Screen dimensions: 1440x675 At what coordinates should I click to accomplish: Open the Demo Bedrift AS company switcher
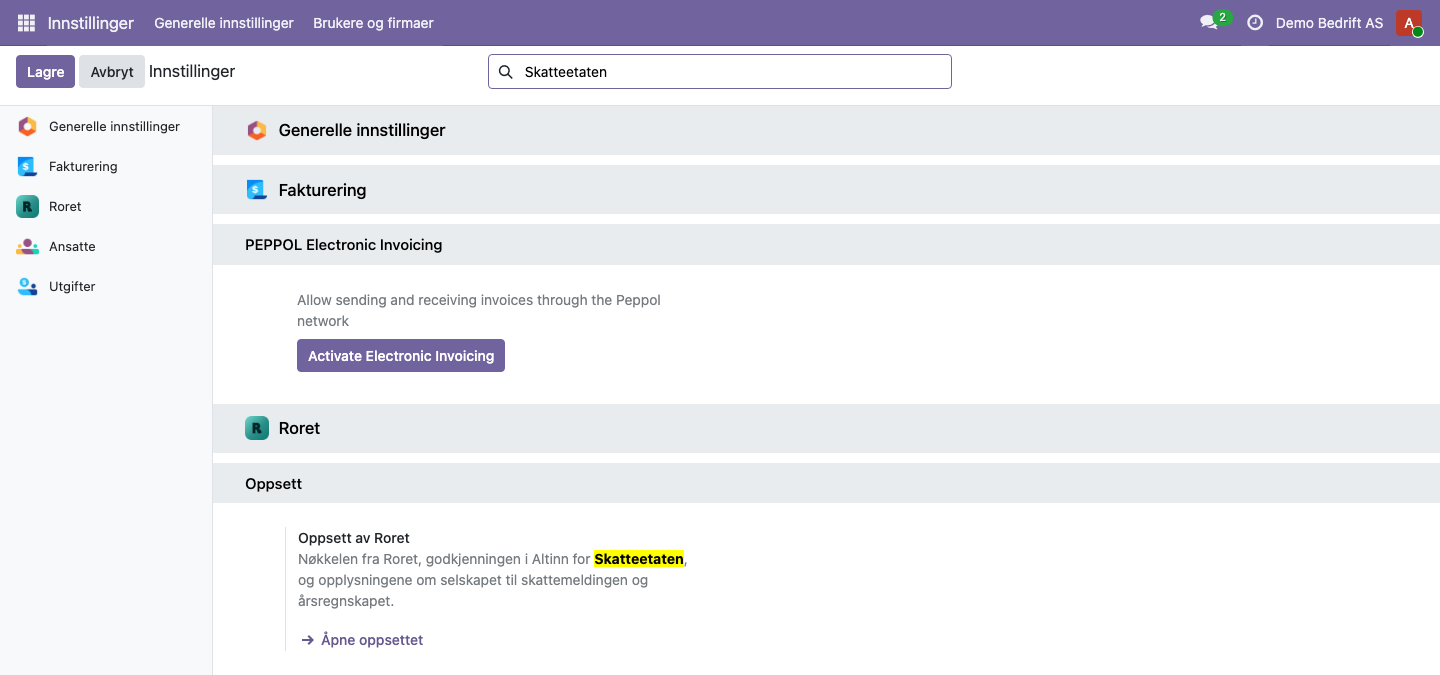pyautogui.click(x=1329, y=23)
